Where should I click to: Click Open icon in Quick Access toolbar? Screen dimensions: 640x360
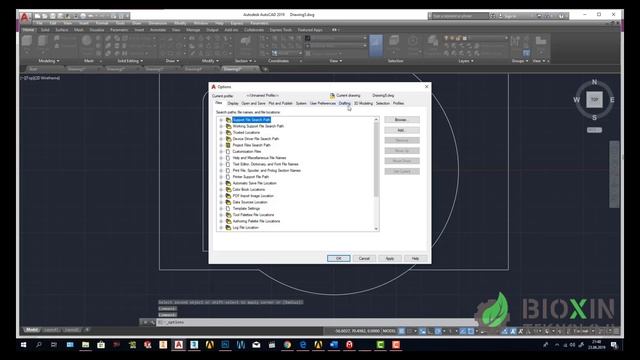pyautogui.click(x=45, y=16)
